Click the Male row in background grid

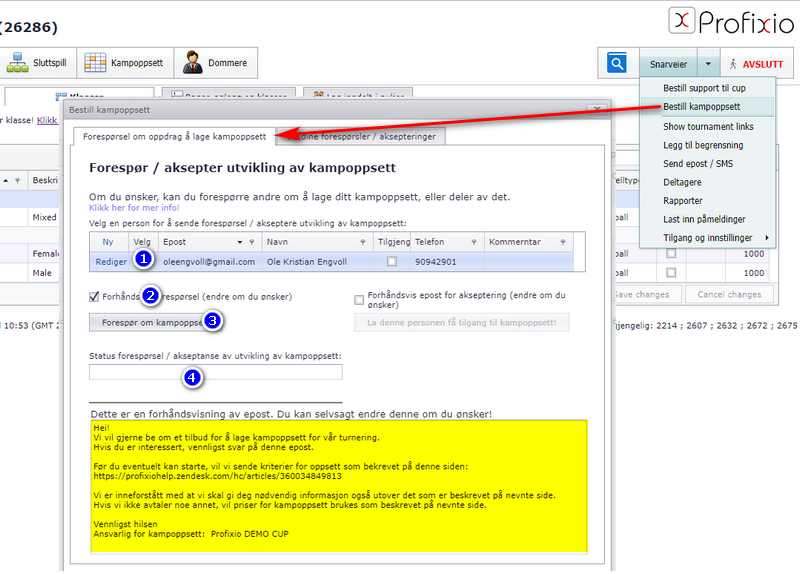[x=42, y=273]
